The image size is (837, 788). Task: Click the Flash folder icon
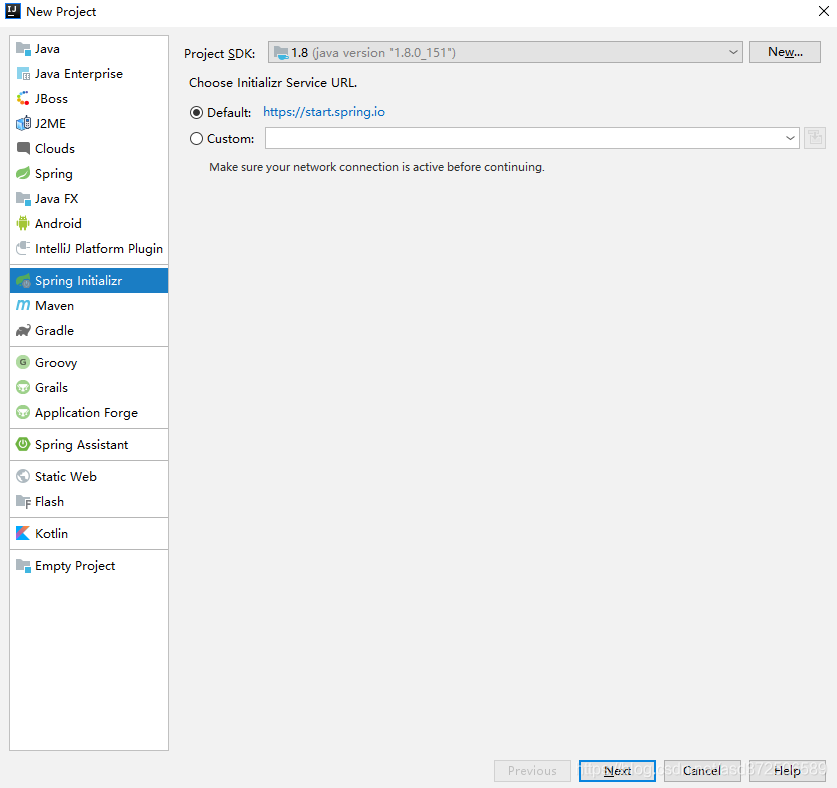(x=23, y=501)
